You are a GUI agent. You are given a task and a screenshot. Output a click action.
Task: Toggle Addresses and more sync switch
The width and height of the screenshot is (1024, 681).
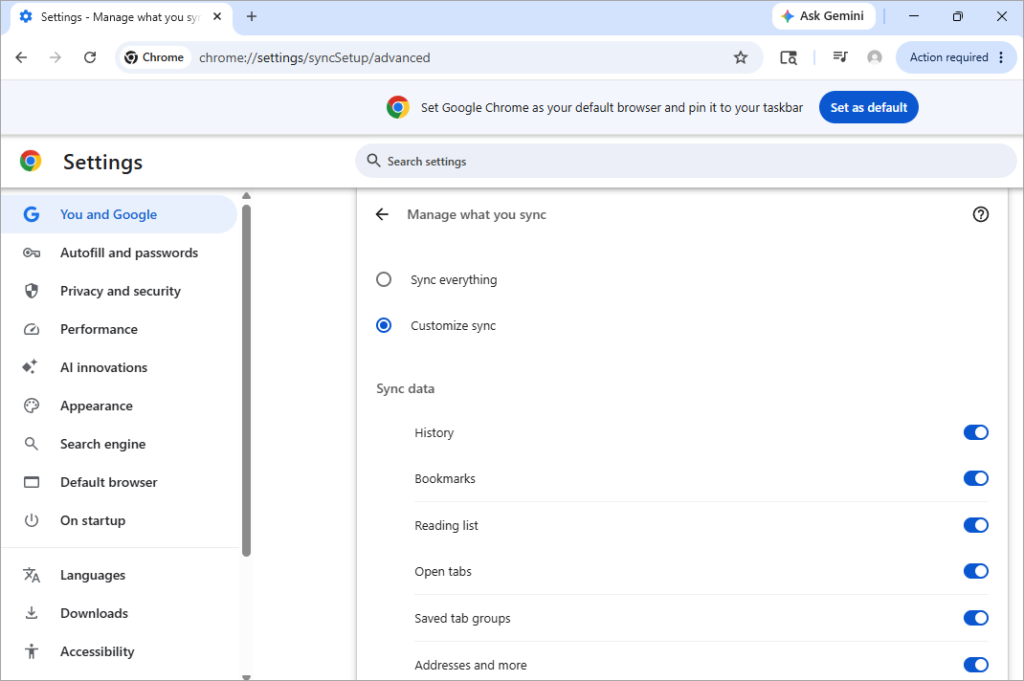coord(976,665)
